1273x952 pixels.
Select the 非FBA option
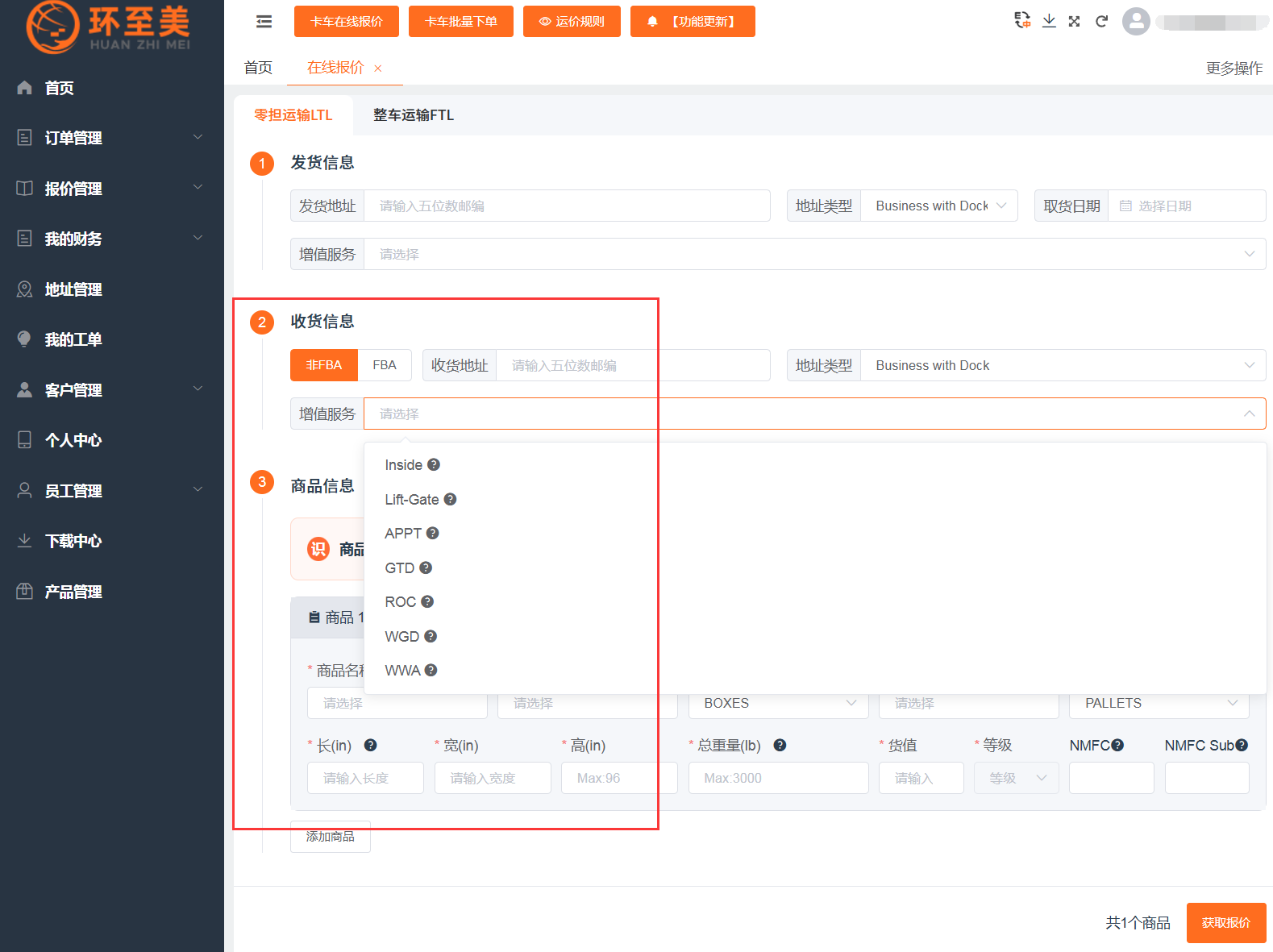click(324, 365)
